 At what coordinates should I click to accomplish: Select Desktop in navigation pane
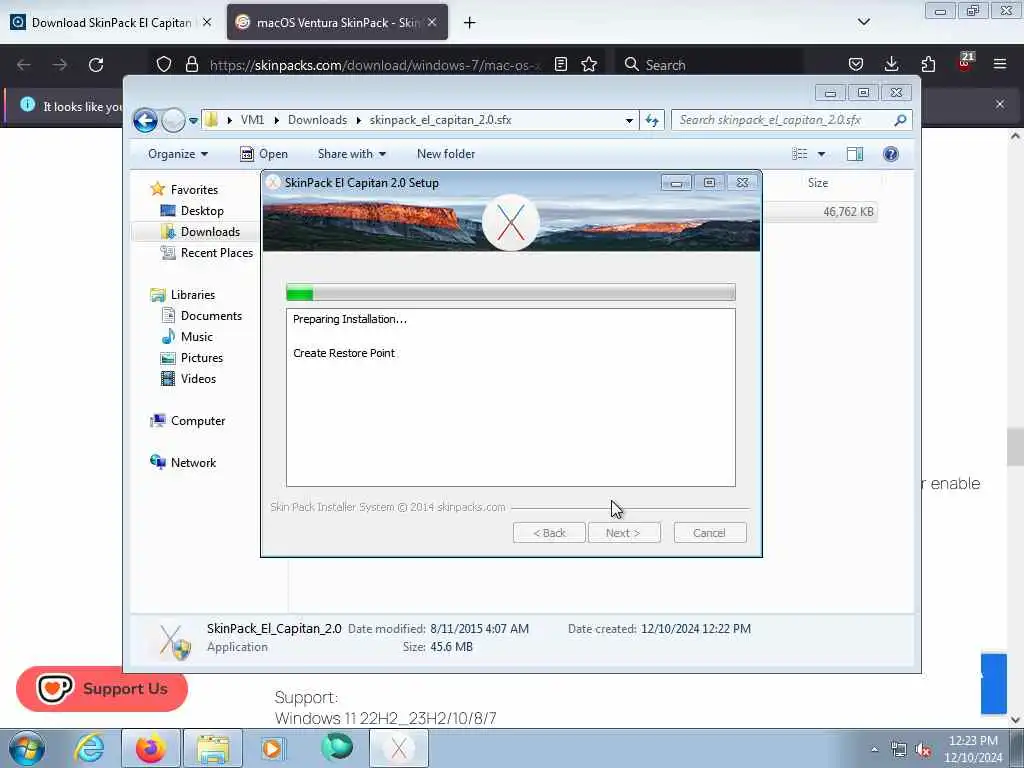[x=192, y=211]
